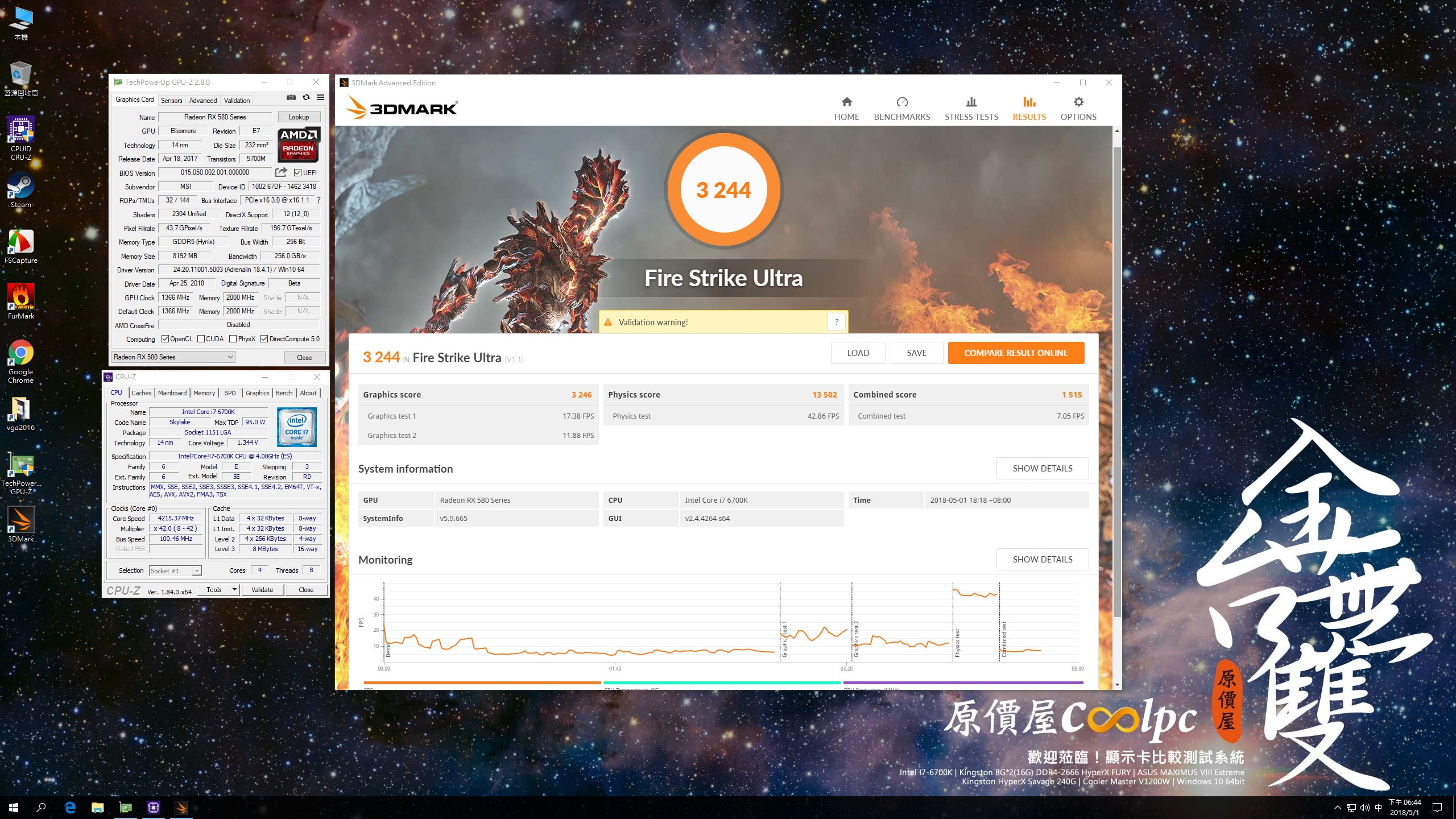Open the RESULTS section in 3DMark

click(x=1029, y=109)
